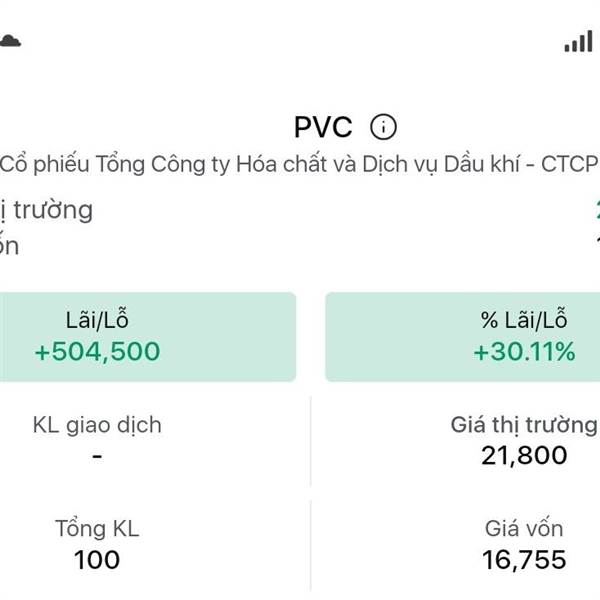Select the Tổng KL label

click(x=97, y=529)
